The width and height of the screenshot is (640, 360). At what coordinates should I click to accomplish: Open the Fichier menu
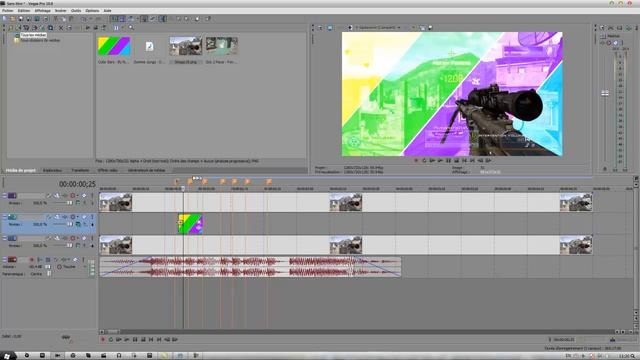pos(8,11)
